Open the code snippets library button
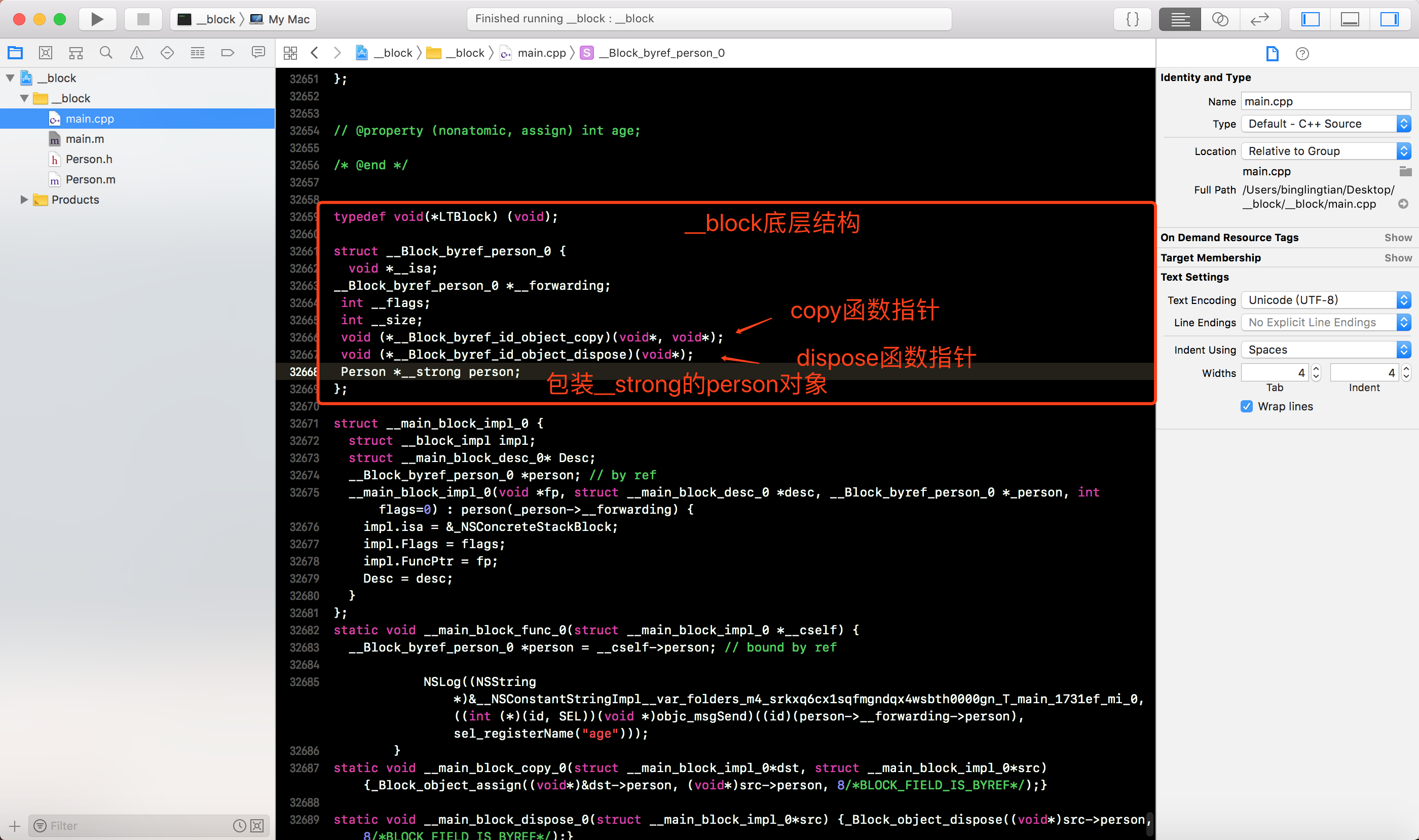Screen dimensions: 1419x840 [1133, 19]
